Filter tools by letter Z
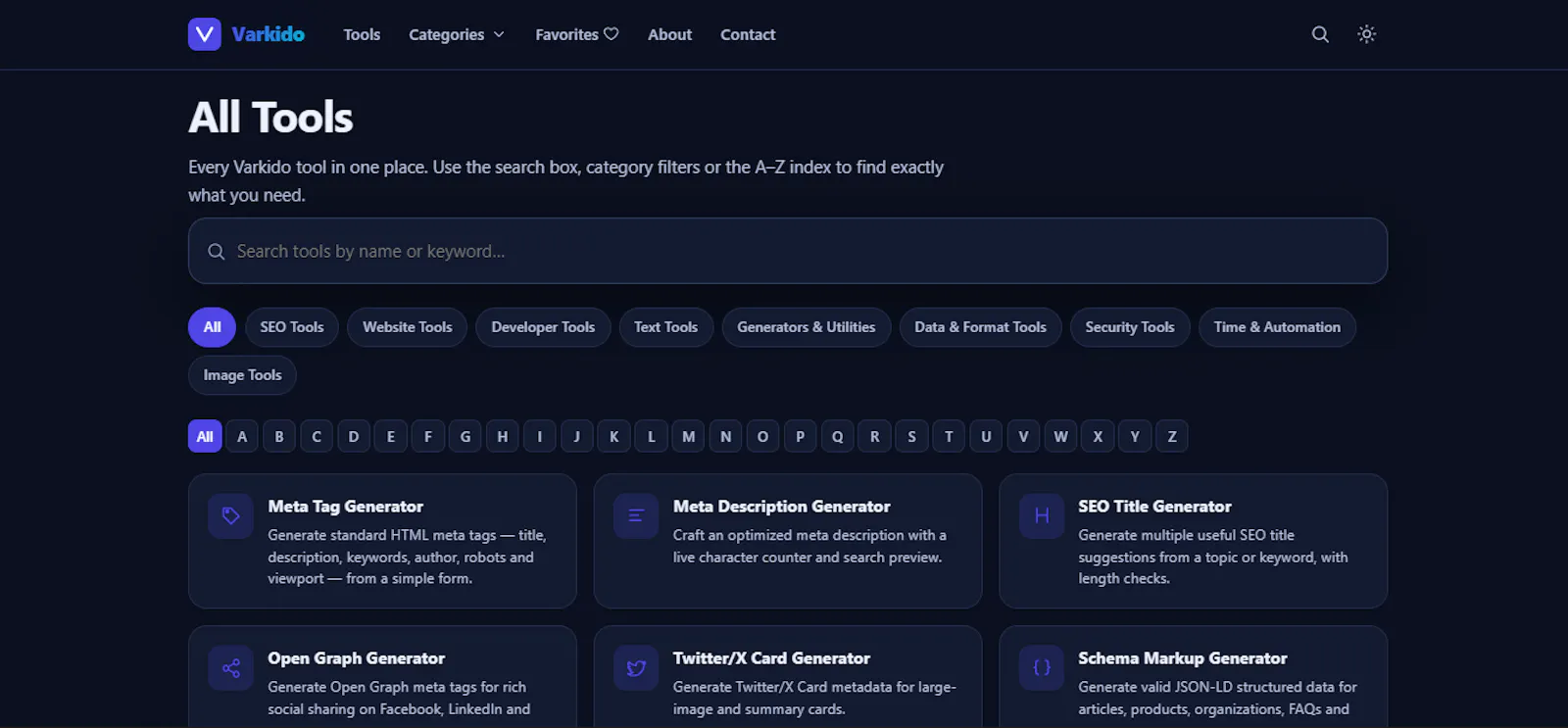 pyautogui.click(x=1172, y=436)
